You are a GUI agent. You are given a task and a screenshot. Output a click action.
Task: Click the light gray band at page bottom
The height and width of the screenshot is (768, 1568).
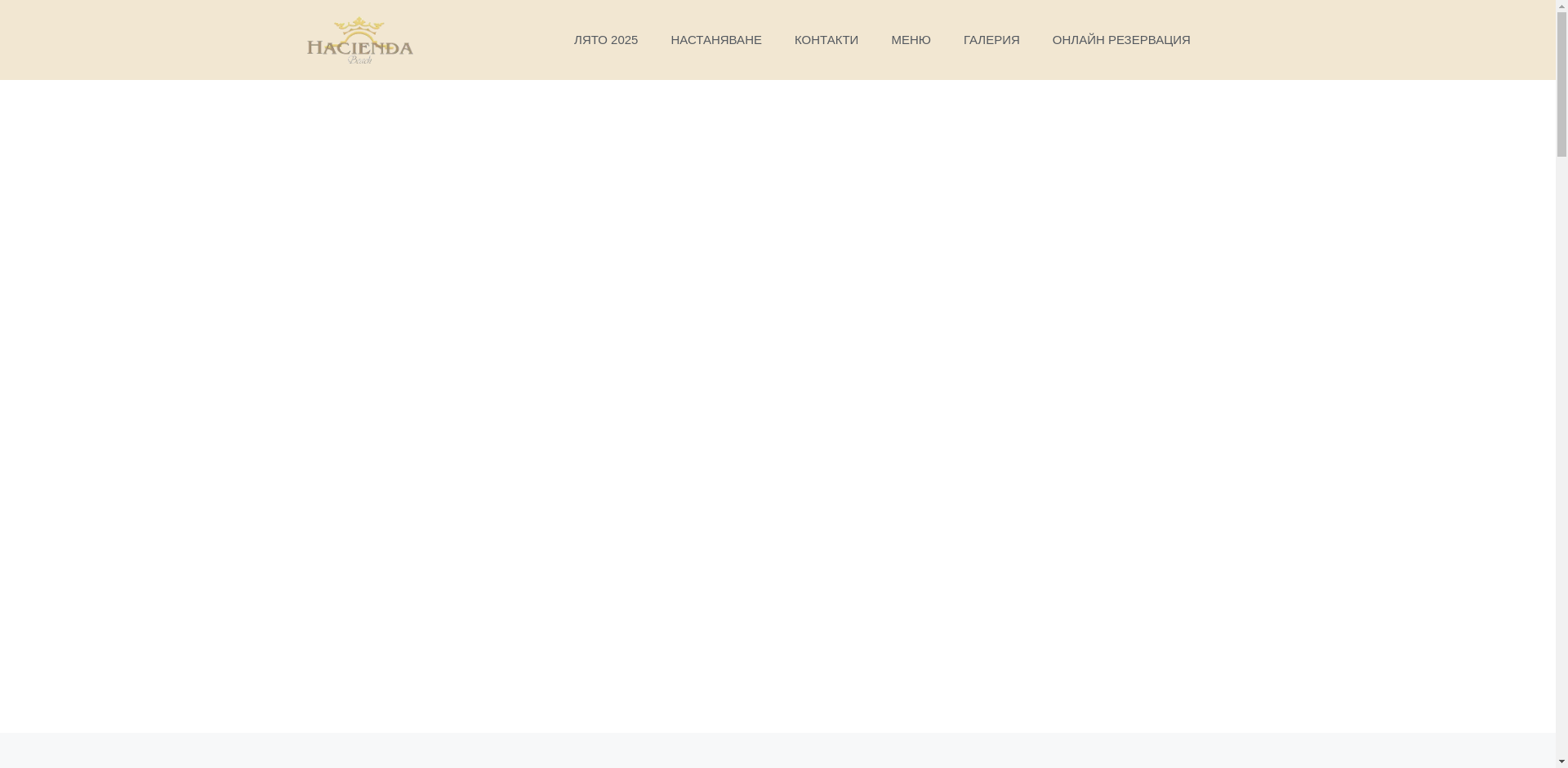pos(776,750)
